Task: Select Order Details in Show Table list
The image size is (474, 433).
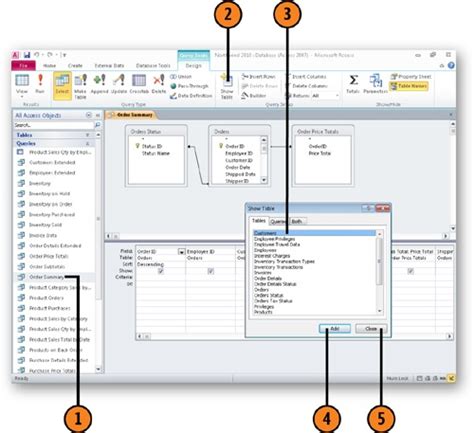Action: coord(268,278)
